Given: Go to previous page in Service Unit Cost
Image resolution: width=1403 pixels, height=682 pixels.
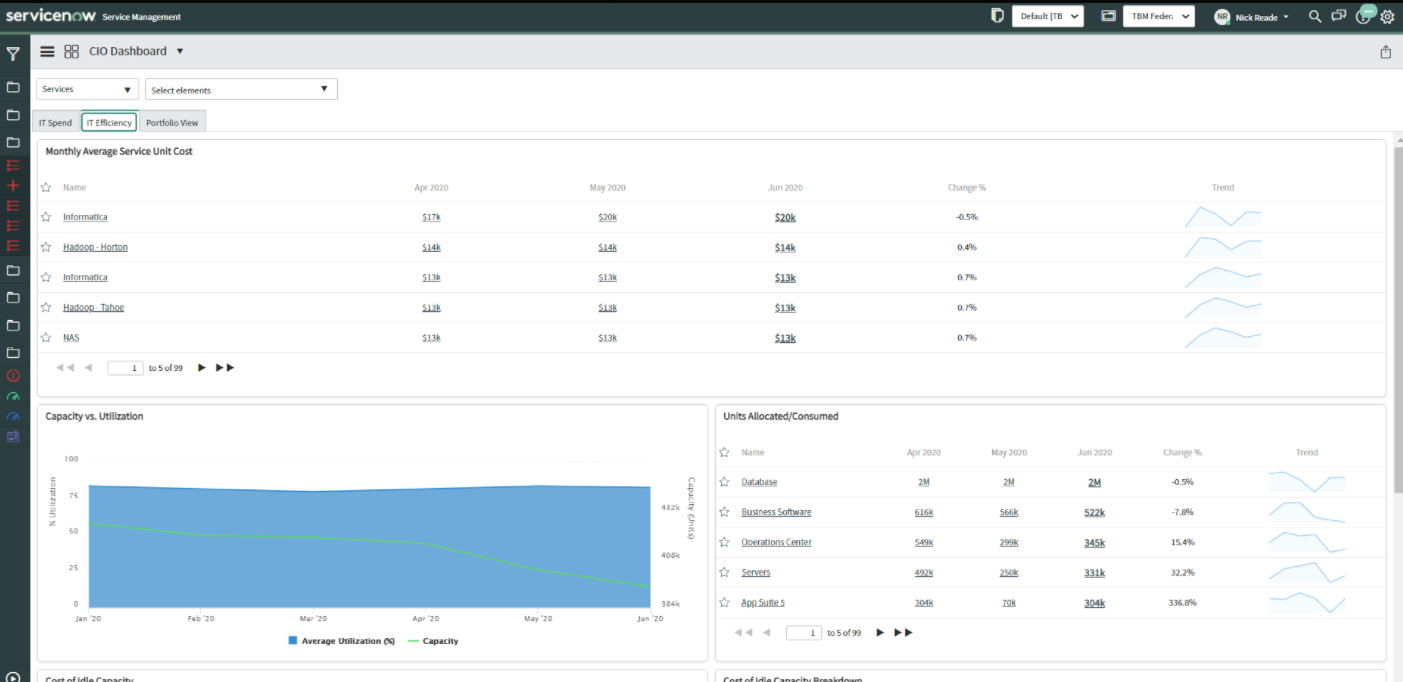Looking at the screenshot, I should coord(88,368).
